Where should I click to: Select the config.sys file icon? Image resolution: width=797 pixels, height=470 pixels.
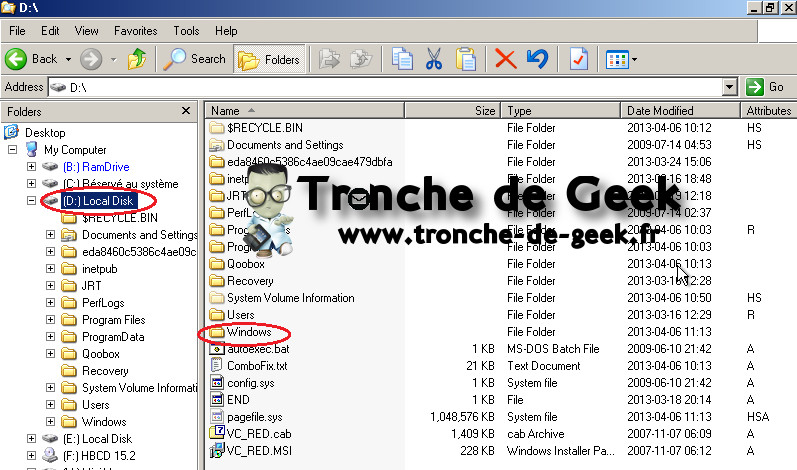tap(217, 383)
